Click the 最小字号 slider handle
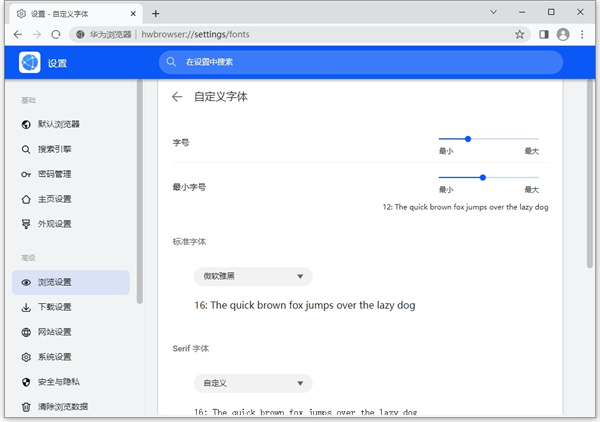600x422 pixels. coord(483,178)
